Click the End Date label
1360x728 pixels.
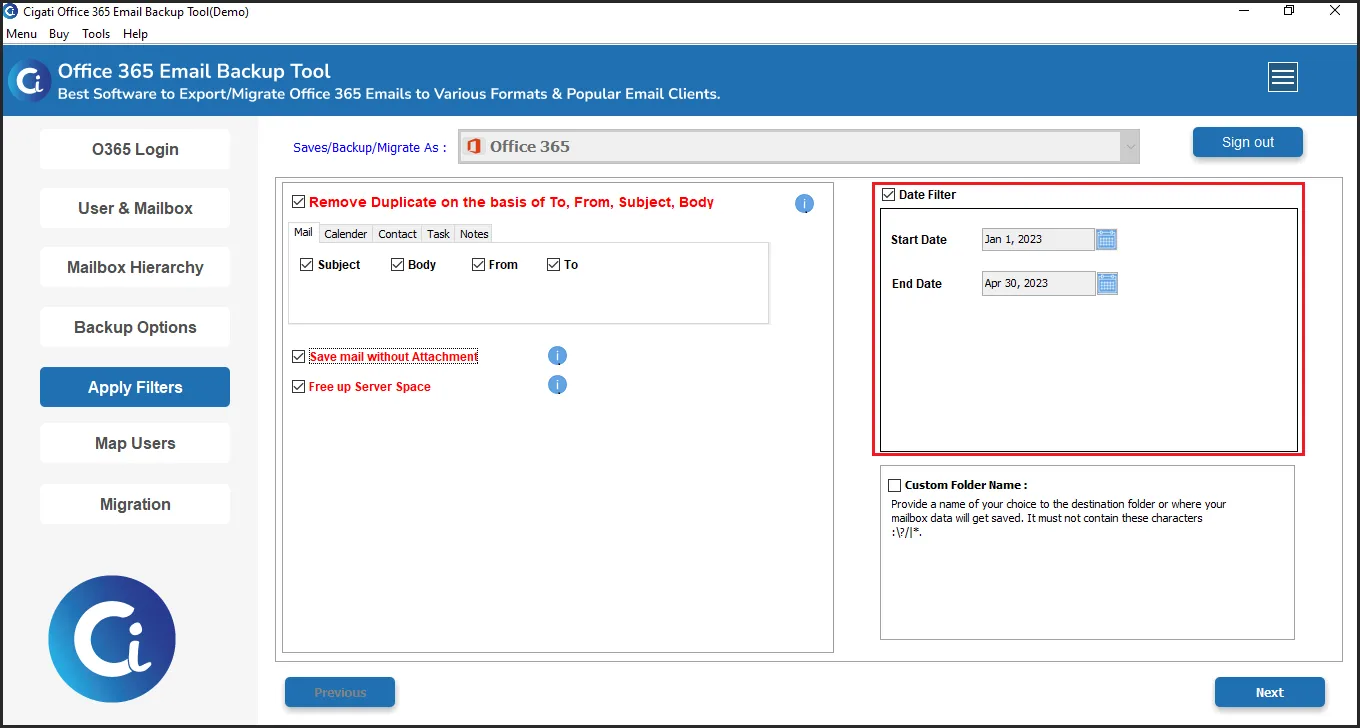pos(917,284)
